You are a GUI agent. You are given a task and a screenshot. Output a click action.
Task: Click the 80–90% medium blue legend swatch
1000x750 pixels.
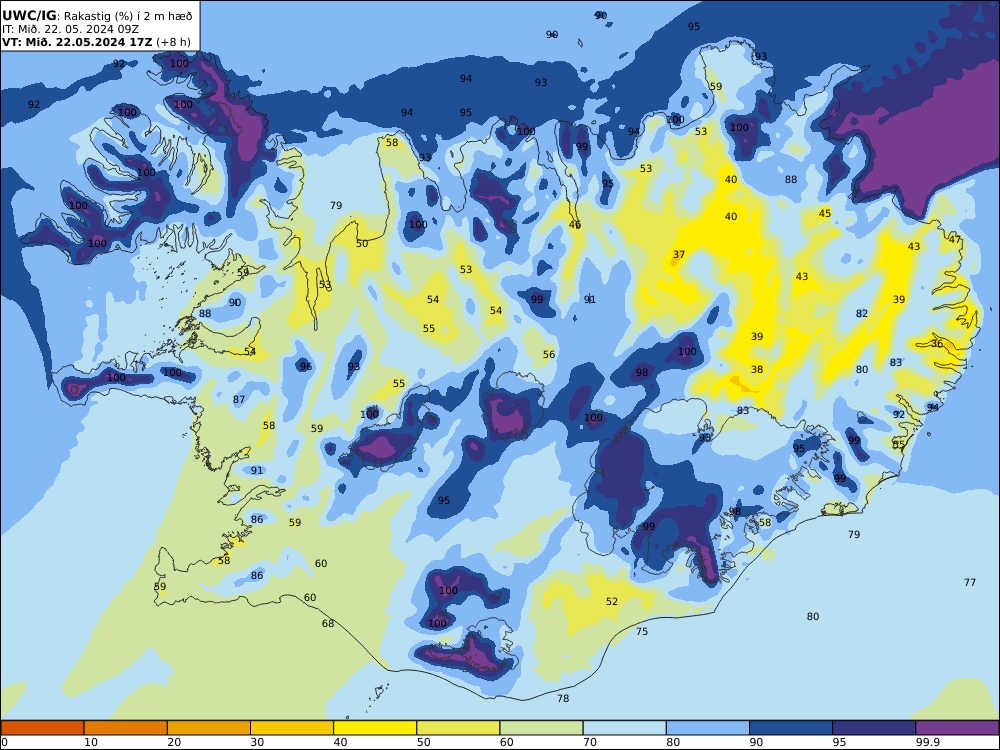tap(708, 728)
